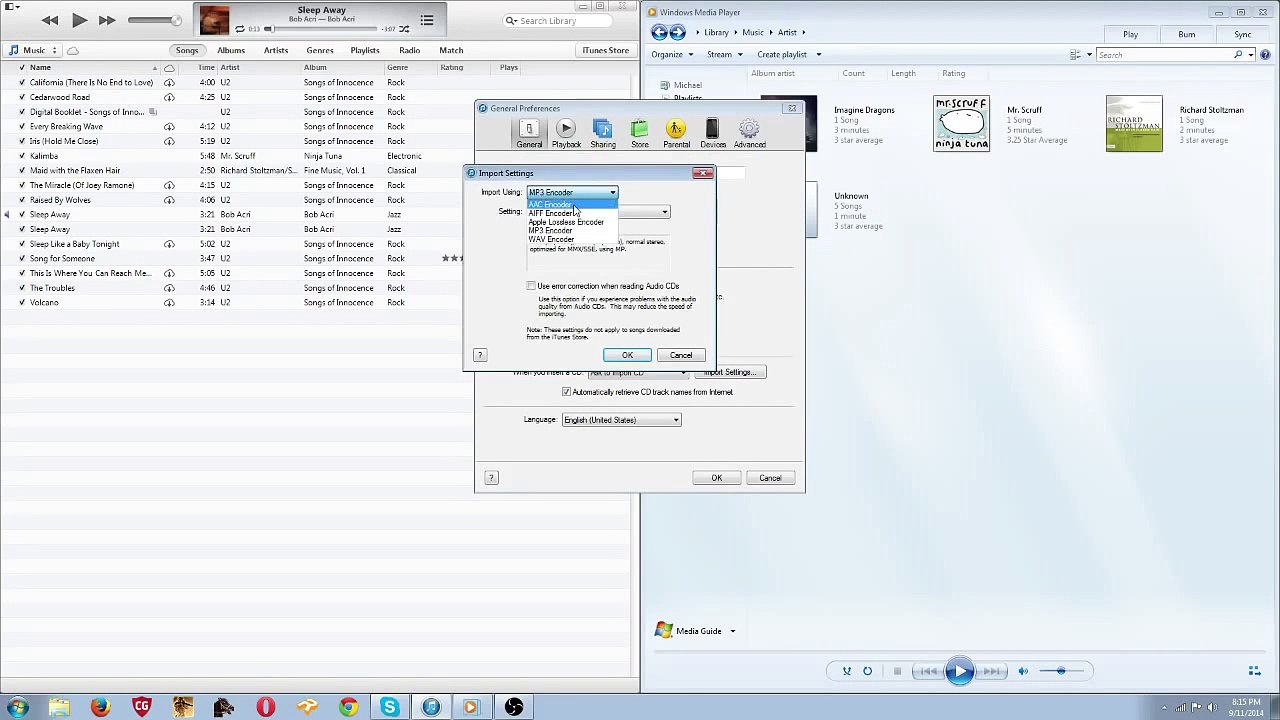Click the iTunes play button

pyautogui.click(x=79, y=20)
